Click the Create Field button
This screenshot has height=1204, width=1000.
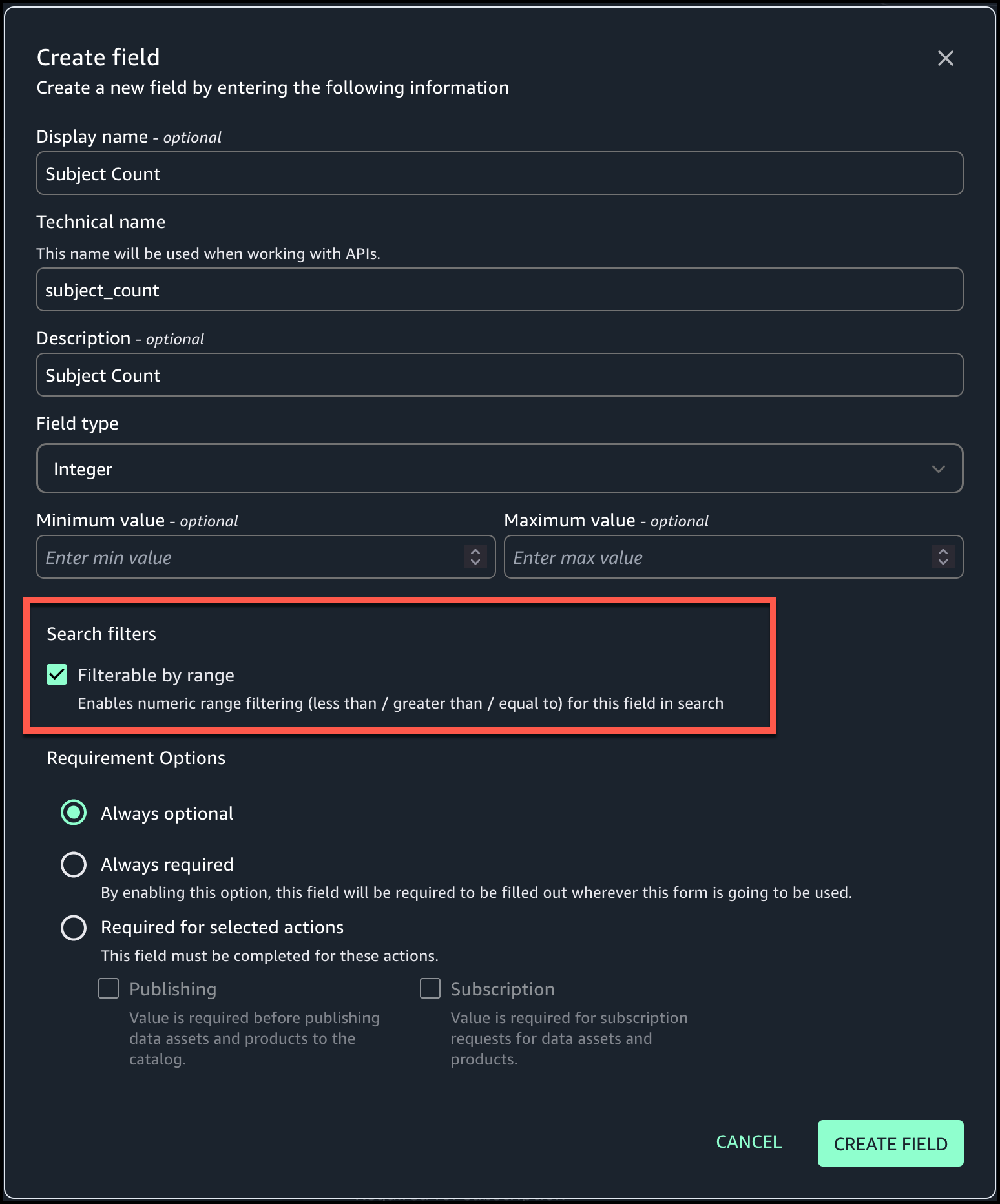coord(890,1143)
